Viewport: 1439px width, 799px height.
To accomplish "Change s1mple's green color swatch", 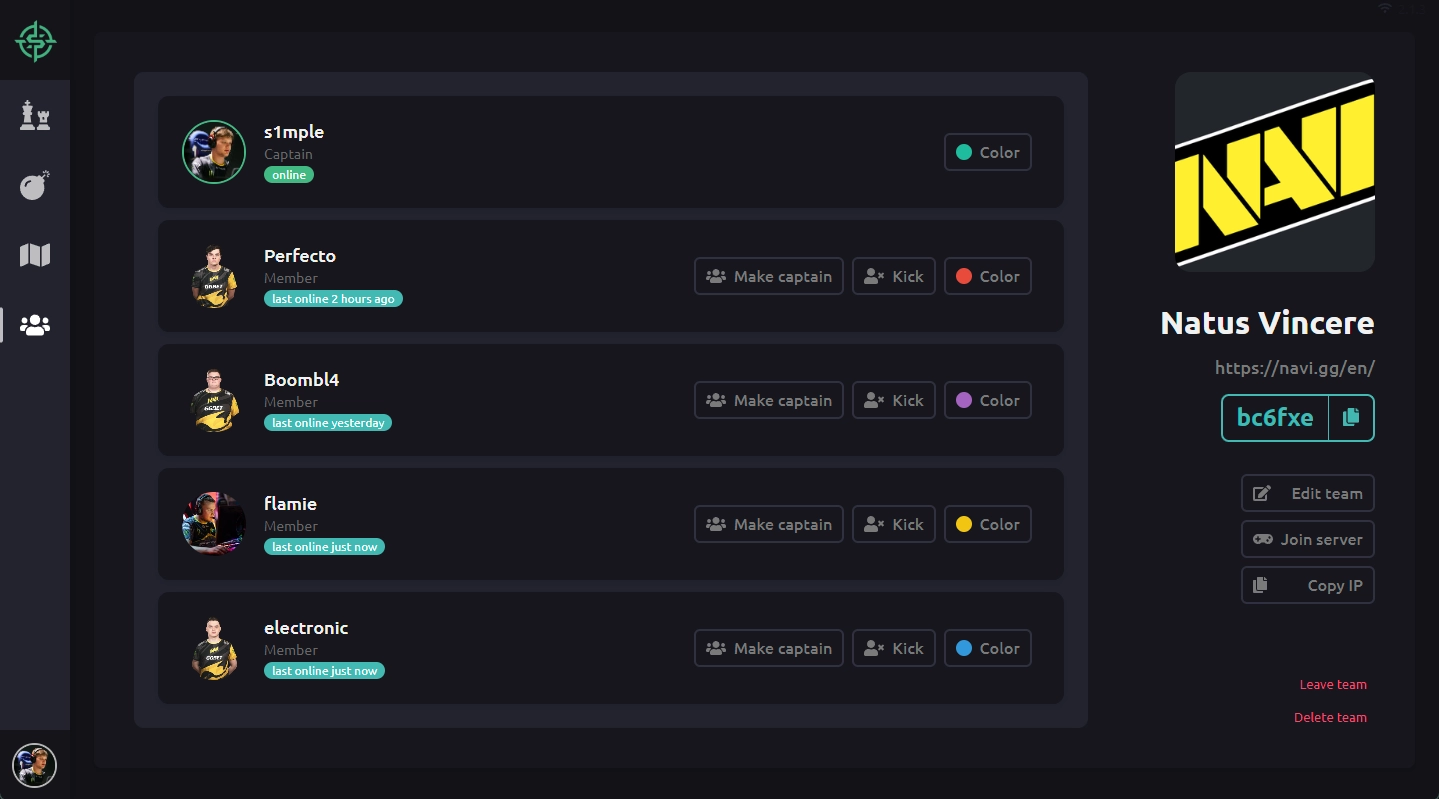I will point(987,152).
